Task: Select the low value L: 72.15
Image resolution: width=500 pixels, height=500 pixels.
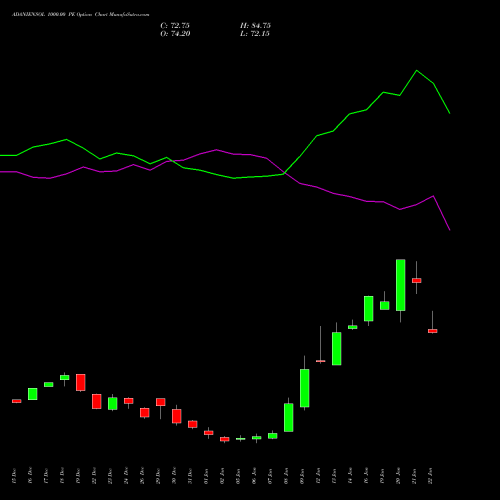Action: [255, 34]
